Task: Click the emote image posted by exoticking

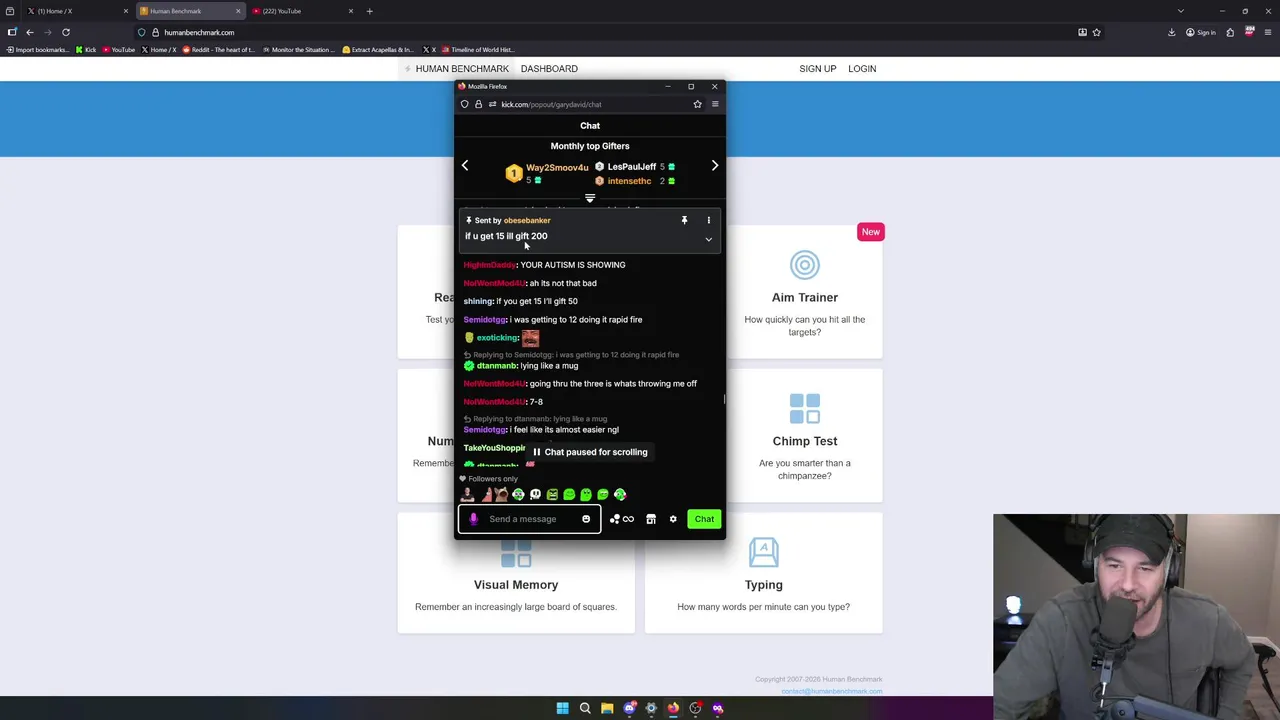Action: [530, 338]
